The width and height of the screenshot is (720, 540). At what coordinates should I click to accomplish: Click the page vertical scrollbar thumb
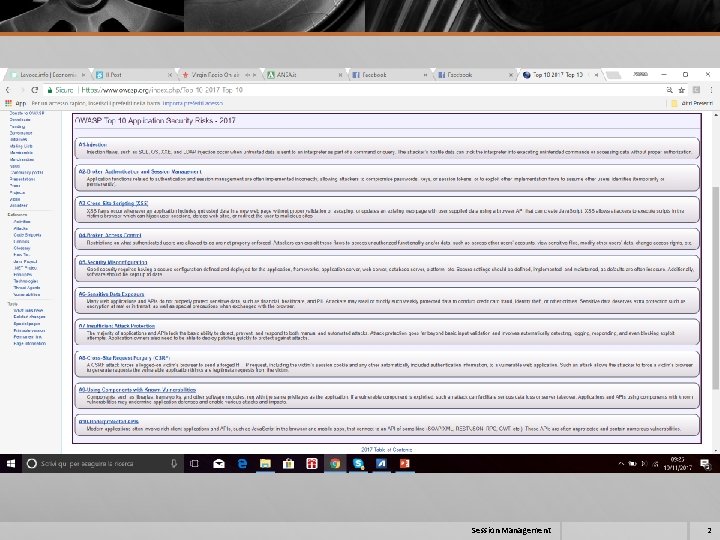pos(716,288)
